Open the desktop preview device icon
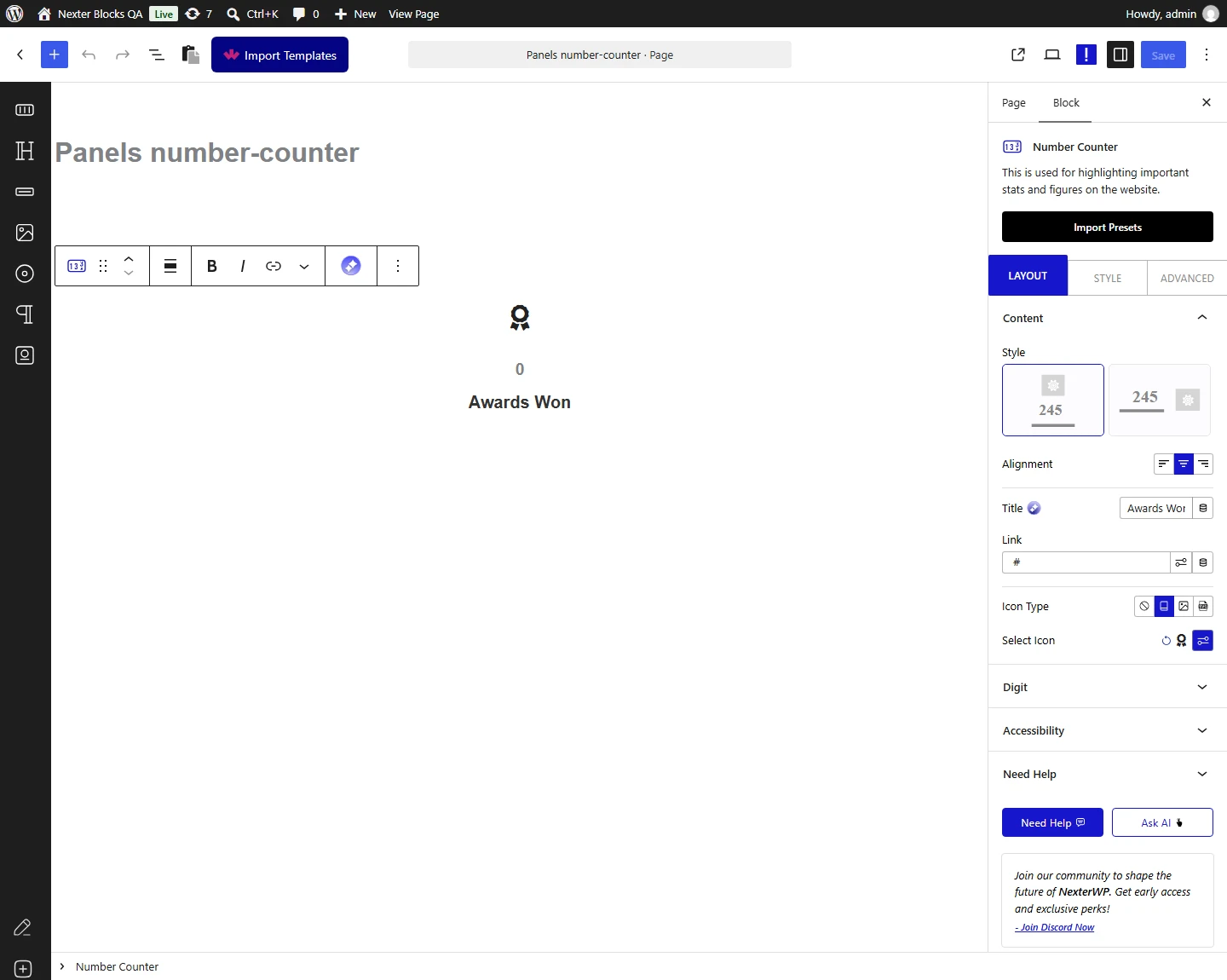 1052,55
